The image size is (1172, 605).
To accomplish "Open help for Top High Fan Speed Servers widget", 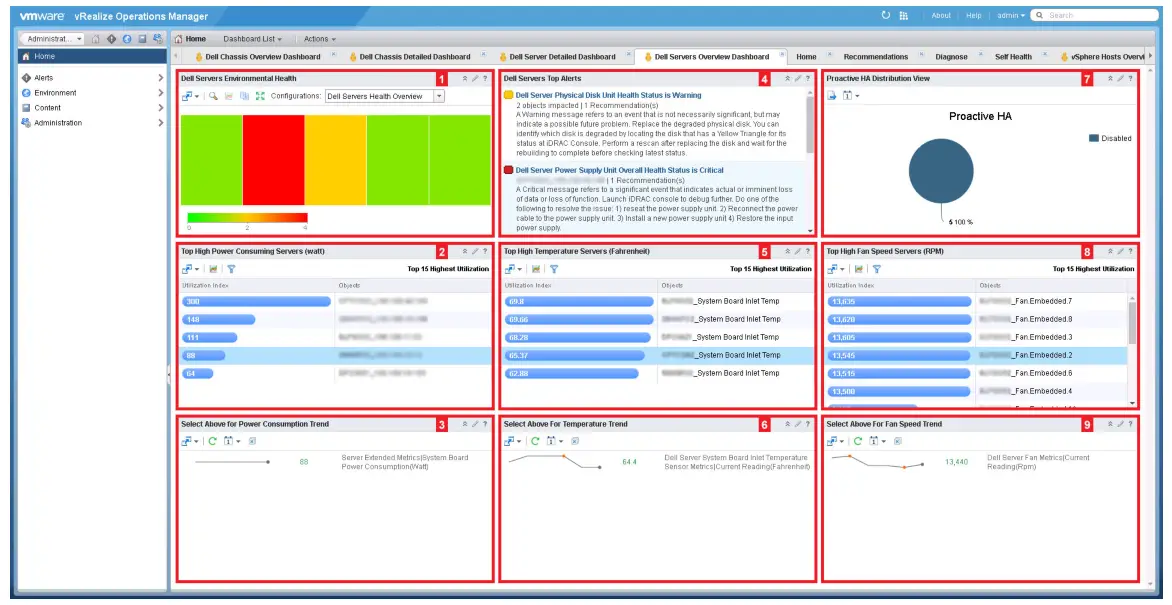I will point(1131,251).
